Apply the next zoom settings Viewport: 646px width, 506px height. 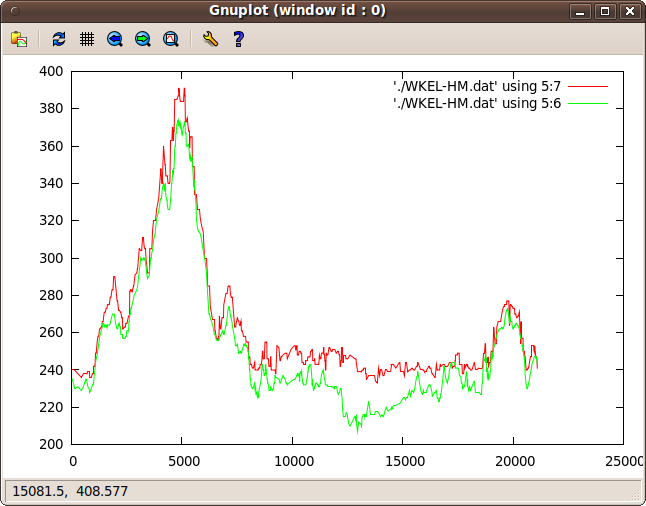[143, 39]
